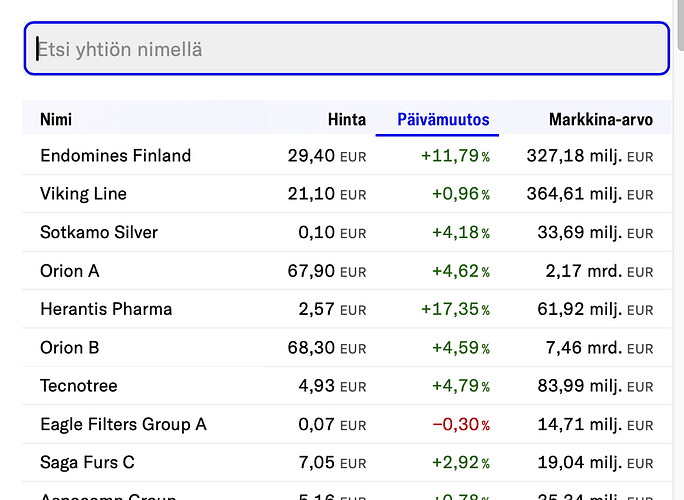Click Viking Line market value 364,61 milj.

point(589,194)
